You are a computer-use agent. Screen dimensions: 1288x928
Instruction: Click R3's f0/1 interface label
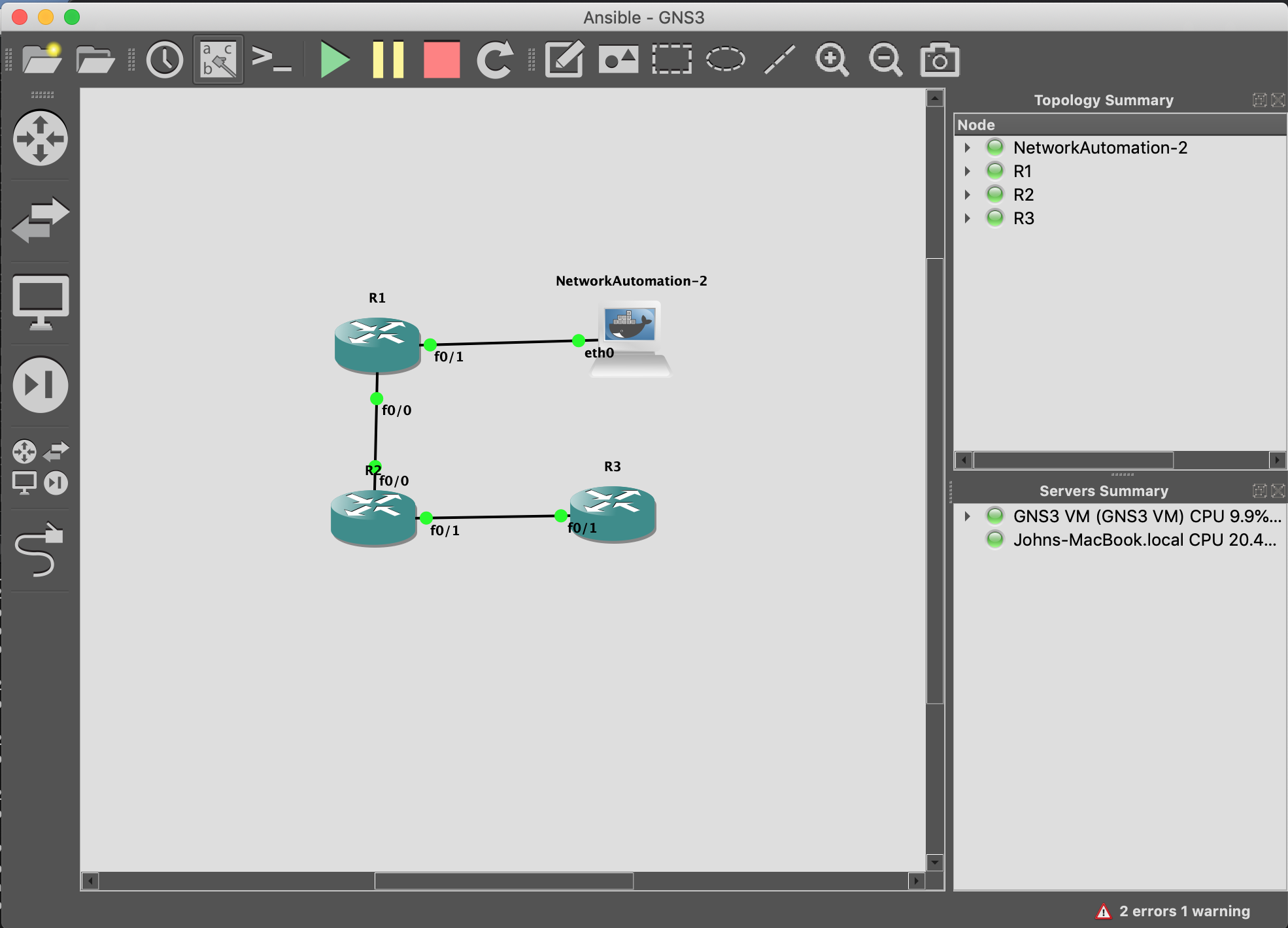pos(582,528)
